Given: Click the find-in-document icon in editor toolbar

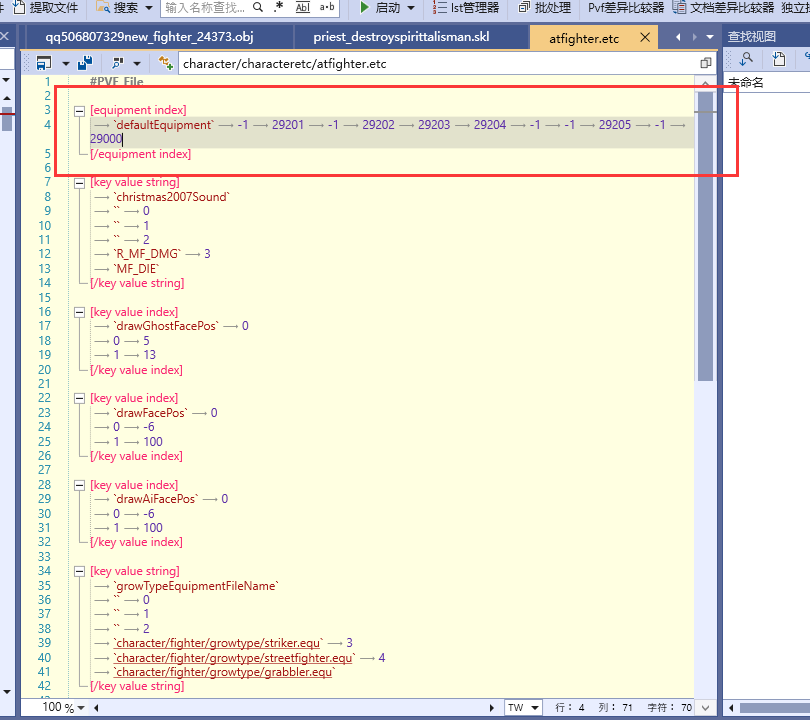Looking at the screenshot, I should point(118,63).
